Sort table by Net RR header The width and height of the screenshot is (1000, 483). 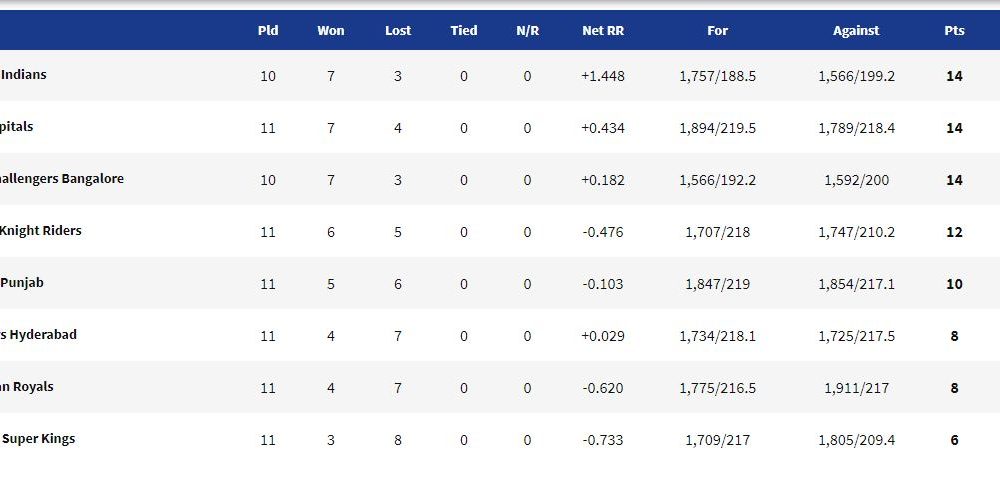603,30
